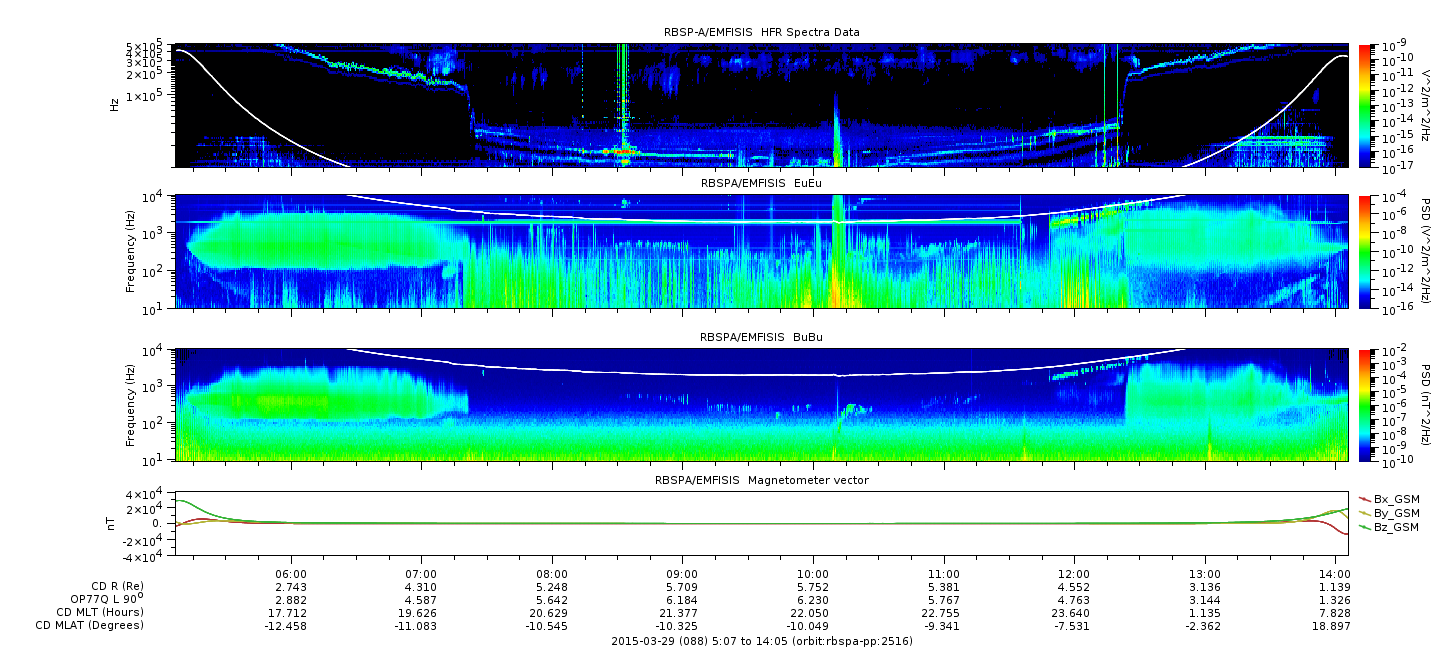Click the BuBu PSD color bar
This screenshot has width=1447, height=658.
click(1365, 405)
